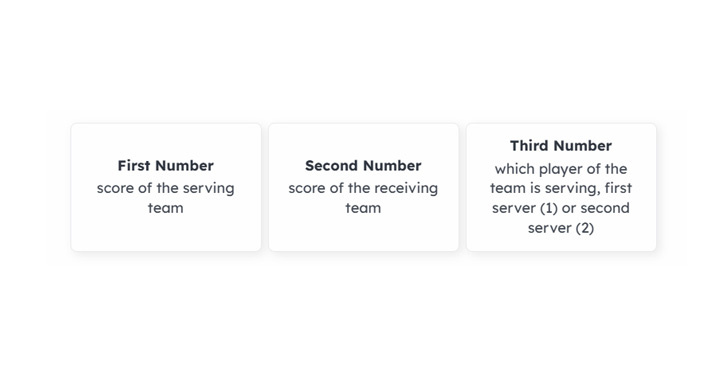The height and width of the screenshot is (377, 715).
Task: Click the "(1)" first server marker
Action: 549,208
